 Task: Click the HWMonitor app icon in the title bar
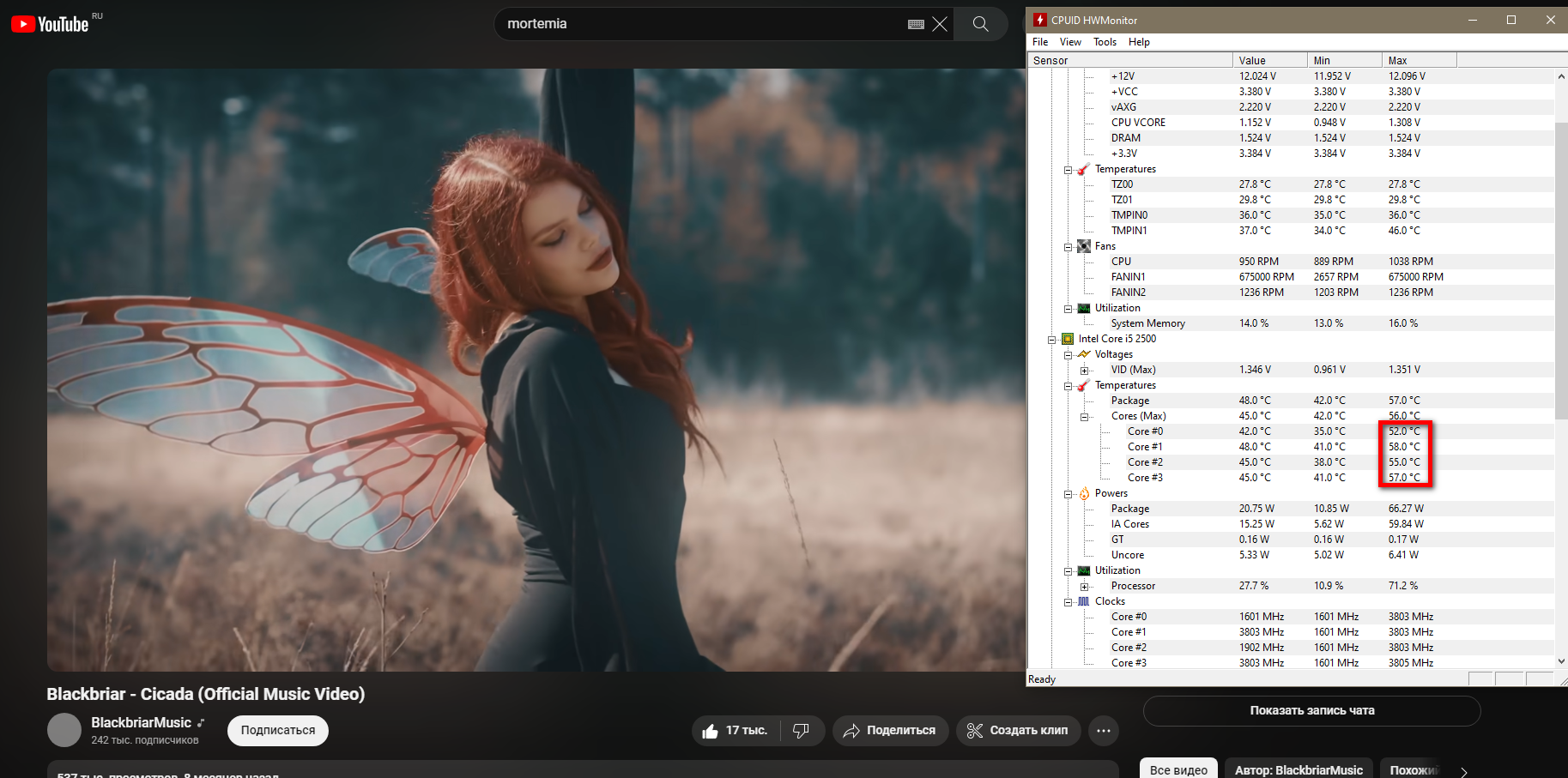(1040, 20)
